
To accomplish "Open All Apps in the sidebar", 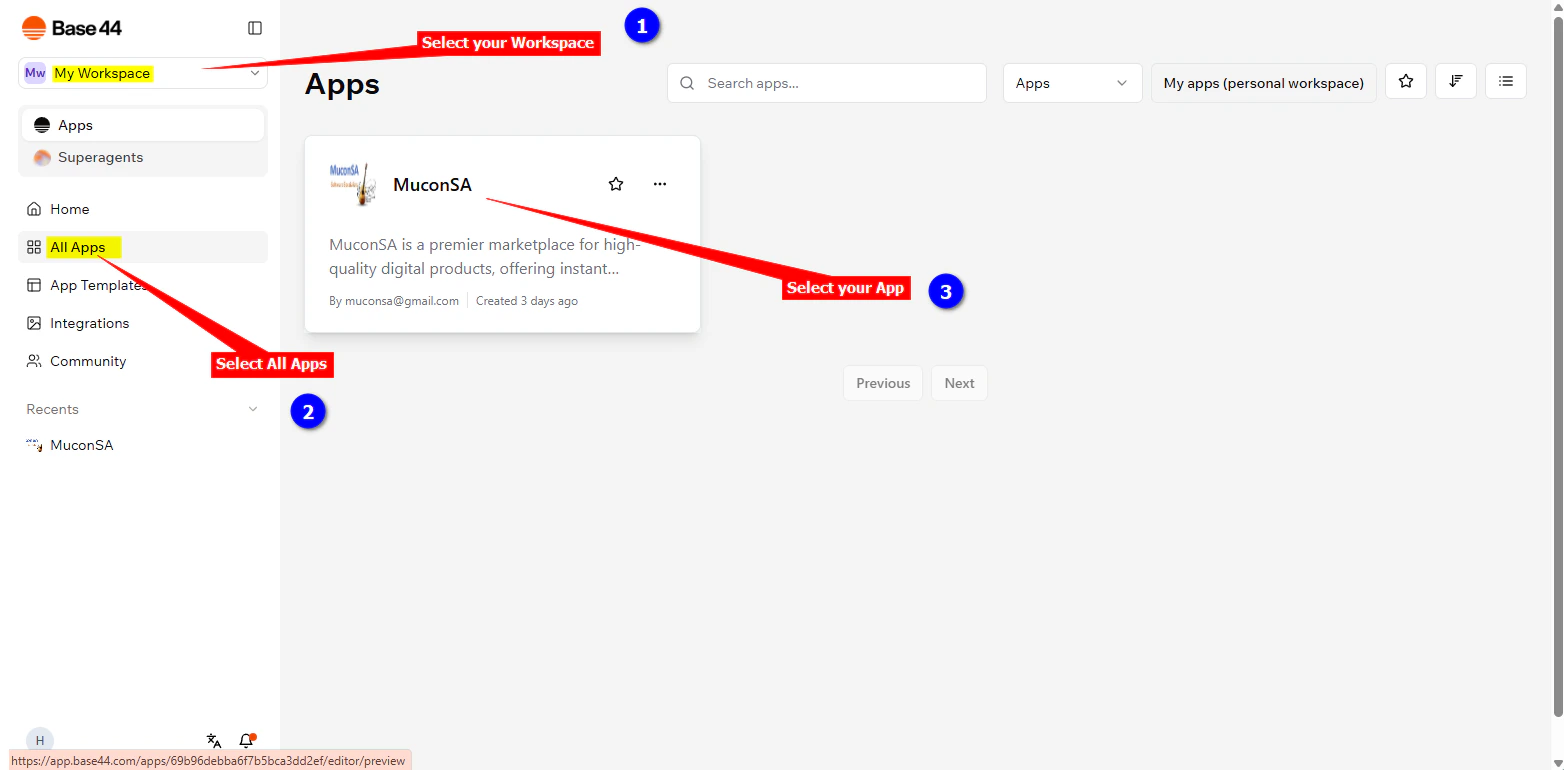I will click(143, 247).
